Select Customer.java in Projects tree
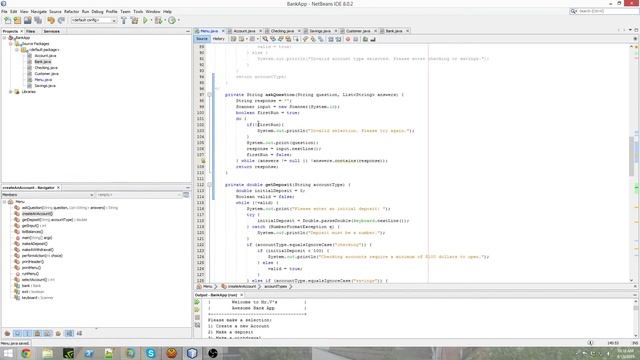This screenshot has height=360, width=640. click(47, 74)
